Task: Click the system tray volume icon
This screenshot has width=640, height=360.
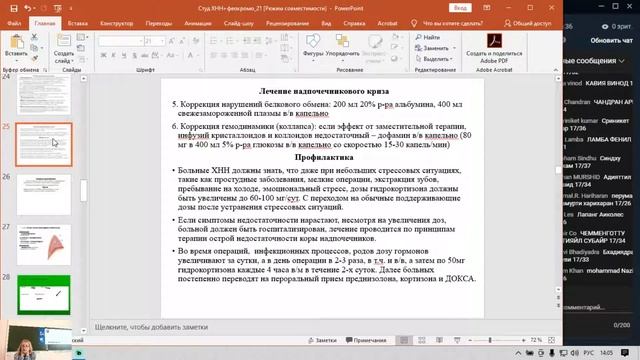Action: [x=575, y=353]
